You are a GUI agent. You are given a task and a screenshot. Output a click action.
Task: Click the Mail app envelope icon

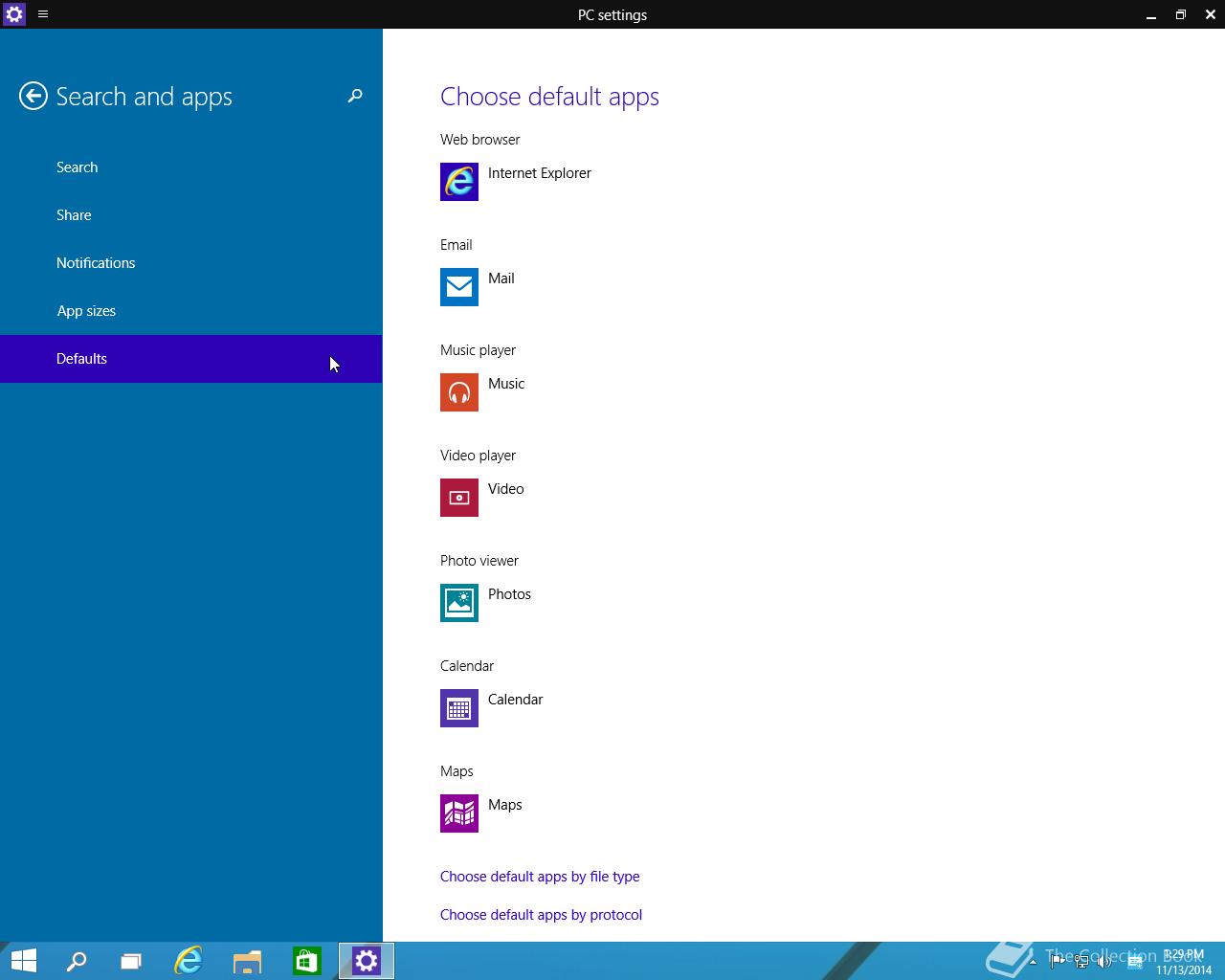(x=459, y=287)
